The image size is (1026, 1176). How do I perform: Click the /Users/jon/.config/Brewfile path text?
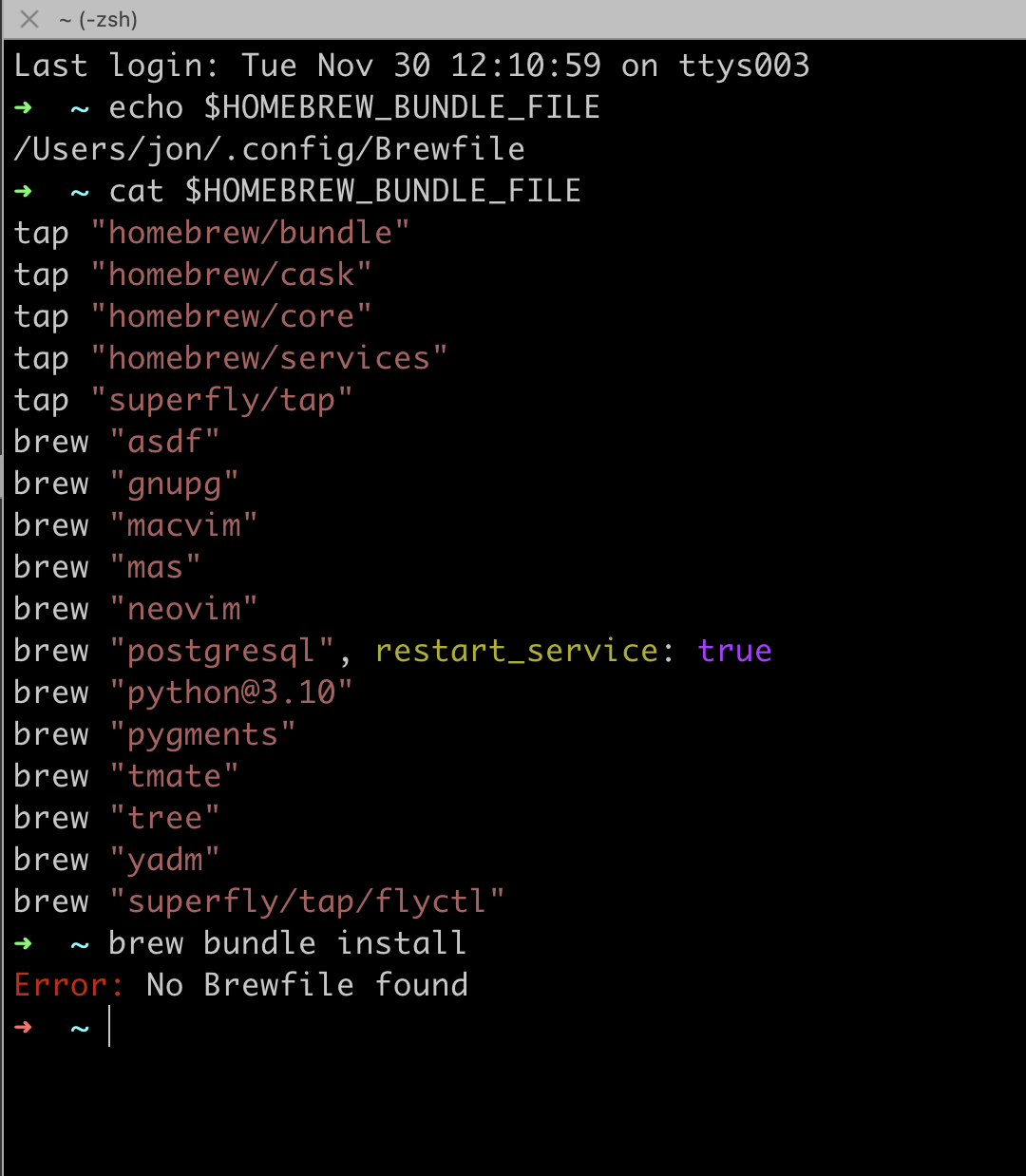coord(269,149)
